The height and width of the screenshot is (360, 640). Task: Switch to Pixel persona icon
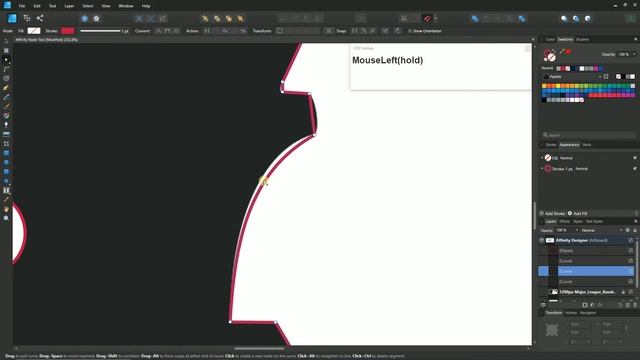[x=27, y=18]
